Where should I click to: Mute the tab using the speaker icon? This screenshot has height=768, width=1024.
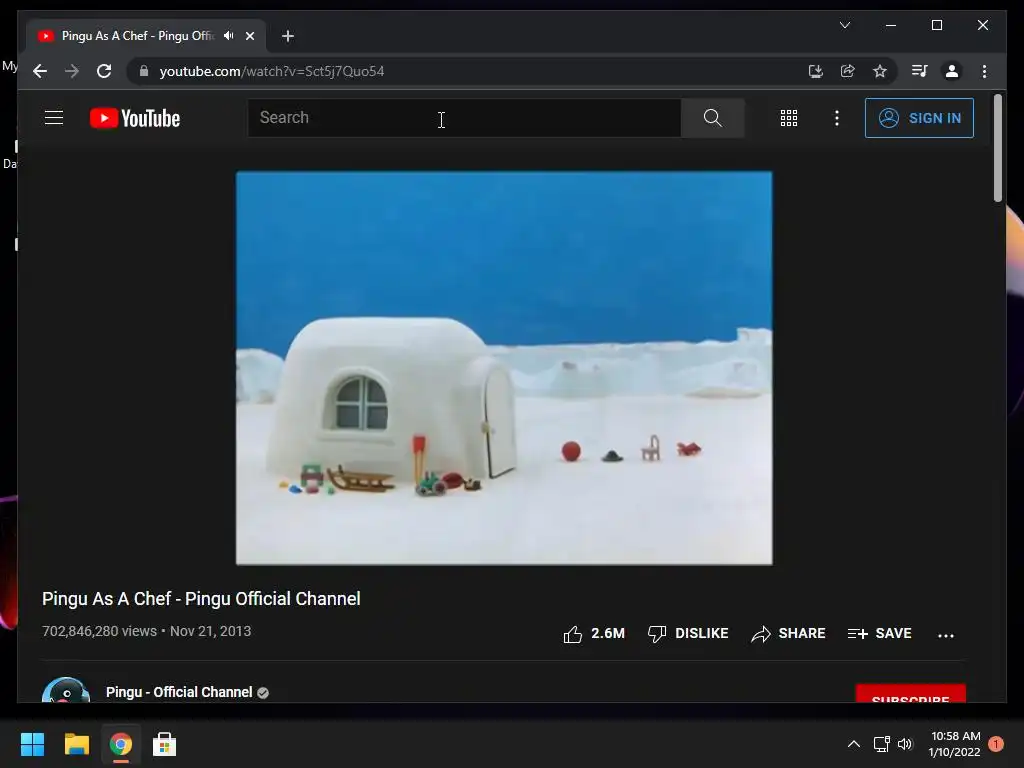pyautogui.click(x=229, y=36)
